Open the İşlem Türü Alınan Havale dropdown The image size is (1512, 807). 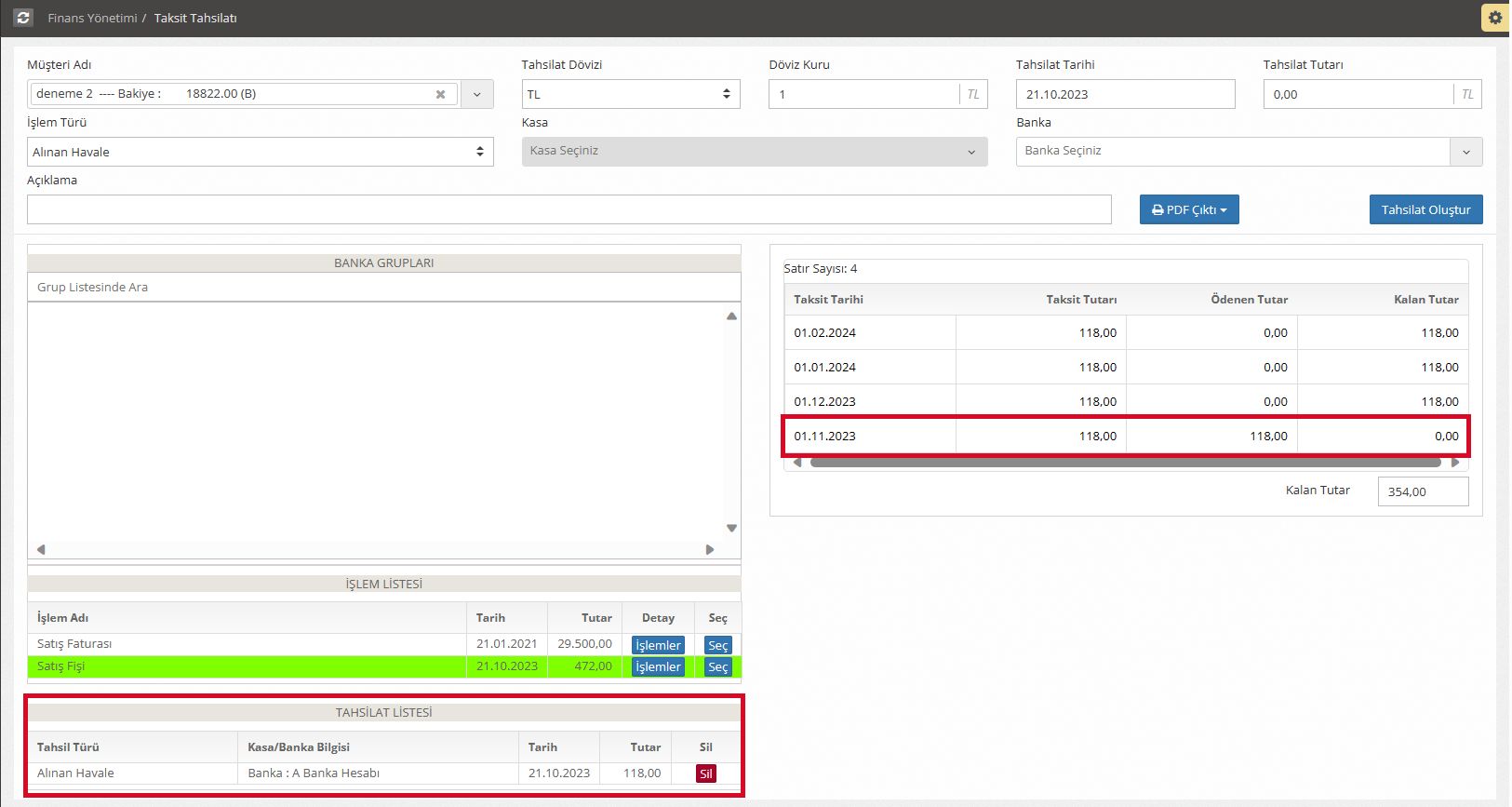[x=260, y=152]
